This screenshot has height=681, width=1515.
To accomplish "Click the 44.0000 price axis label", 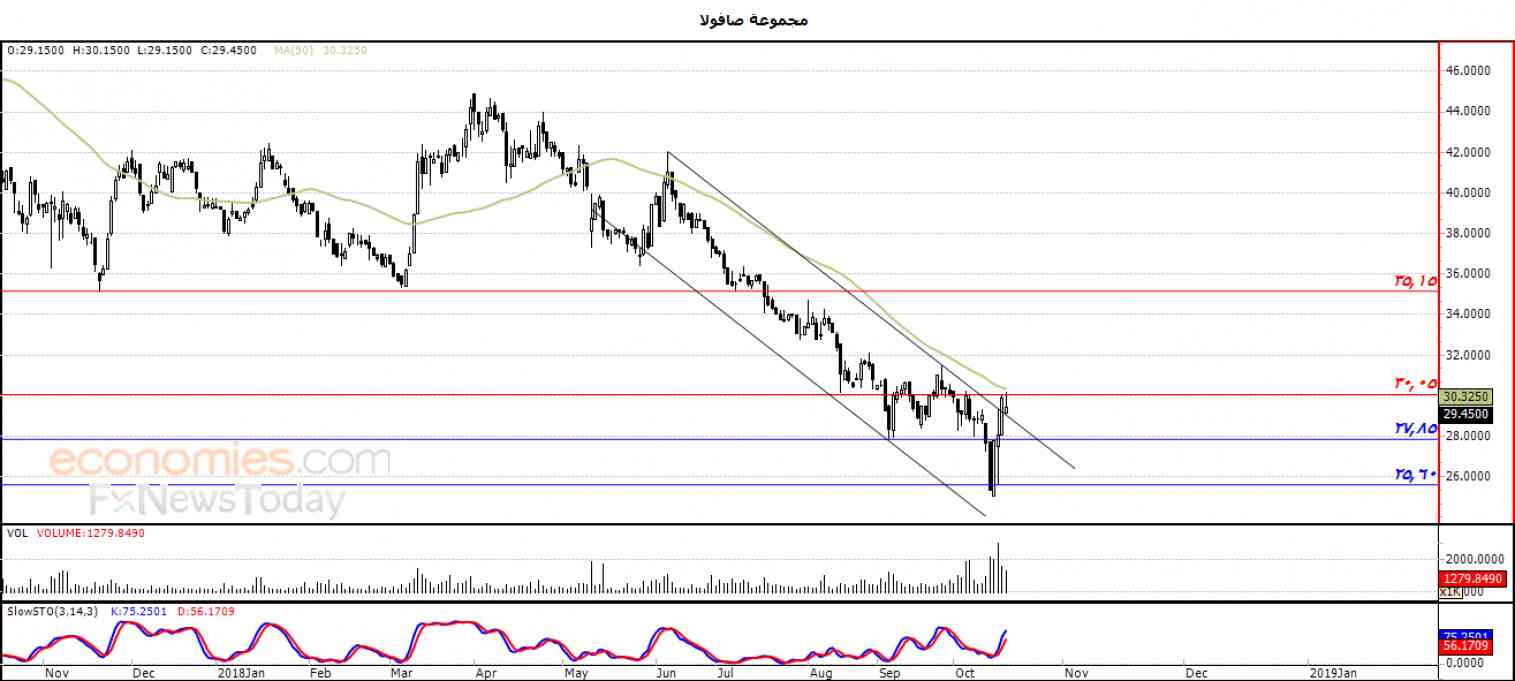I will tap(1469, 111).
